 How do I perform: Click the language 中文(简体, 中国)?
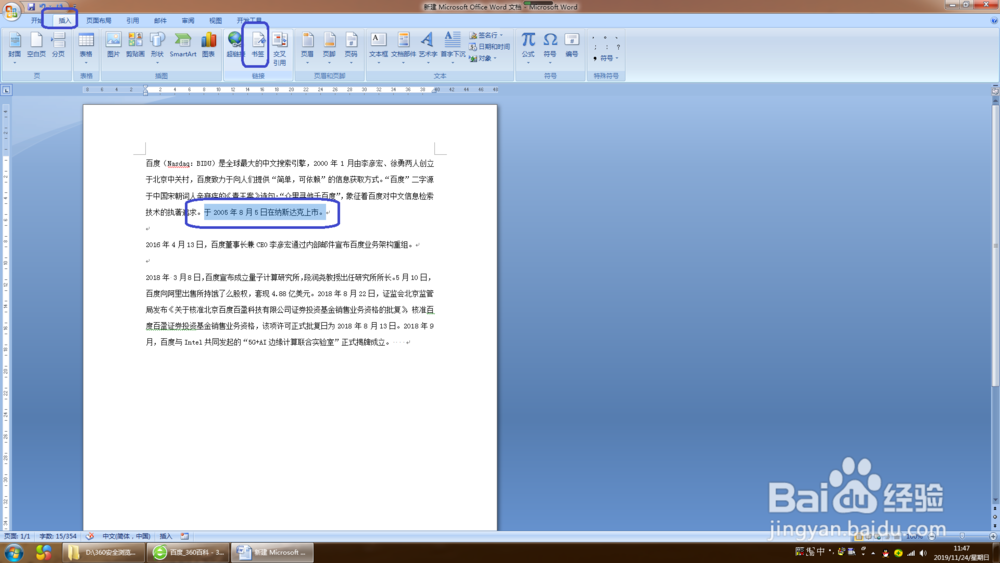pyautogui.click(x=126, y=536)
